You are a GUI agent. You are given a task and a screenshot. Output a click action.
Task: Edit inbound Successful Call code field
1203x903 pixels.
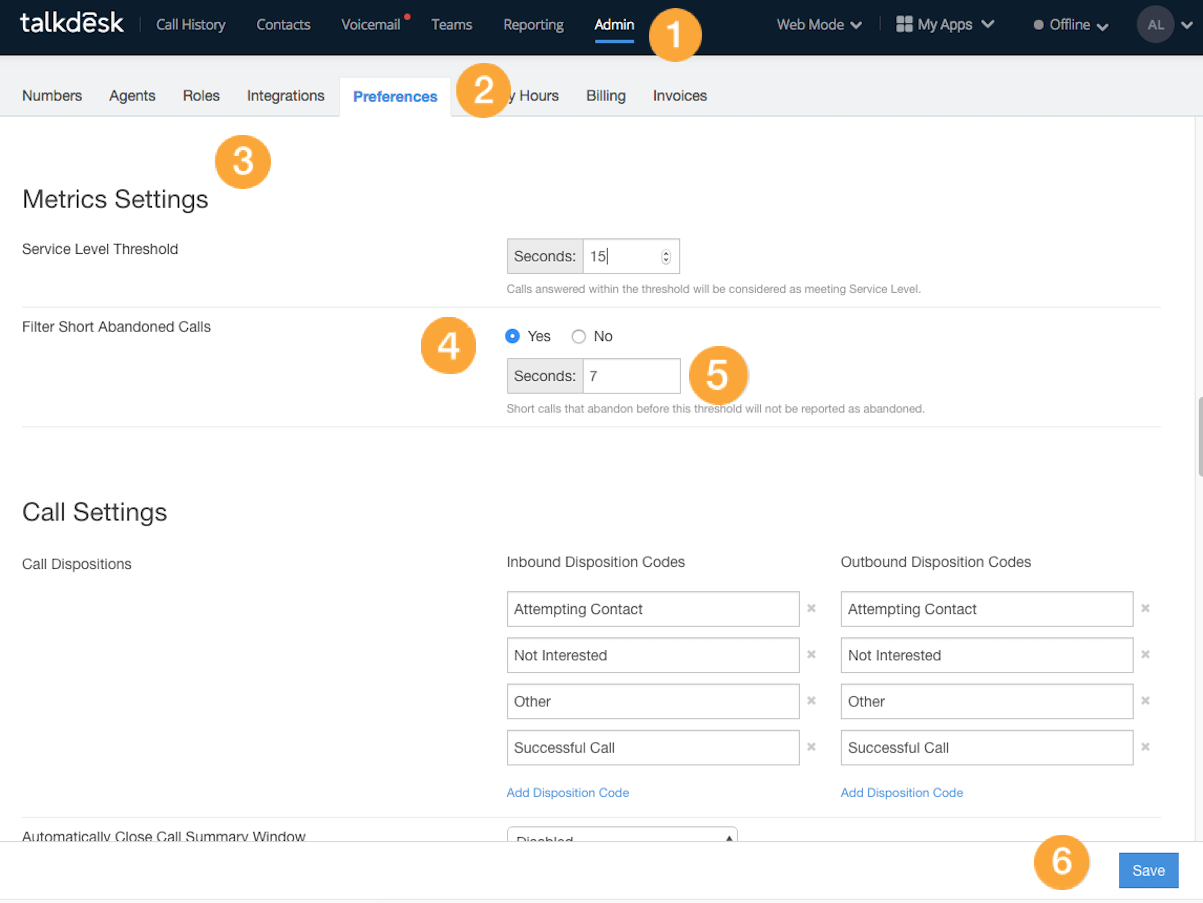653,747
